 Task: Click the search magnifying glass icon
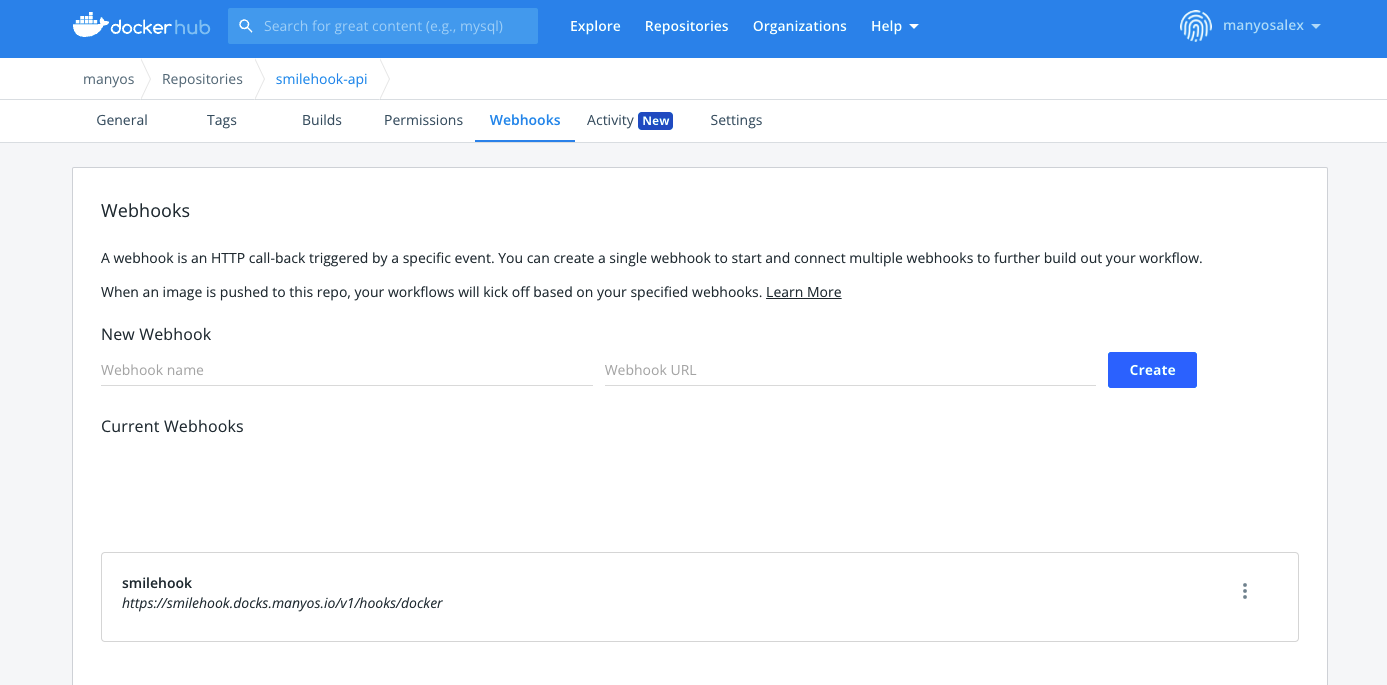click(246, 25)
